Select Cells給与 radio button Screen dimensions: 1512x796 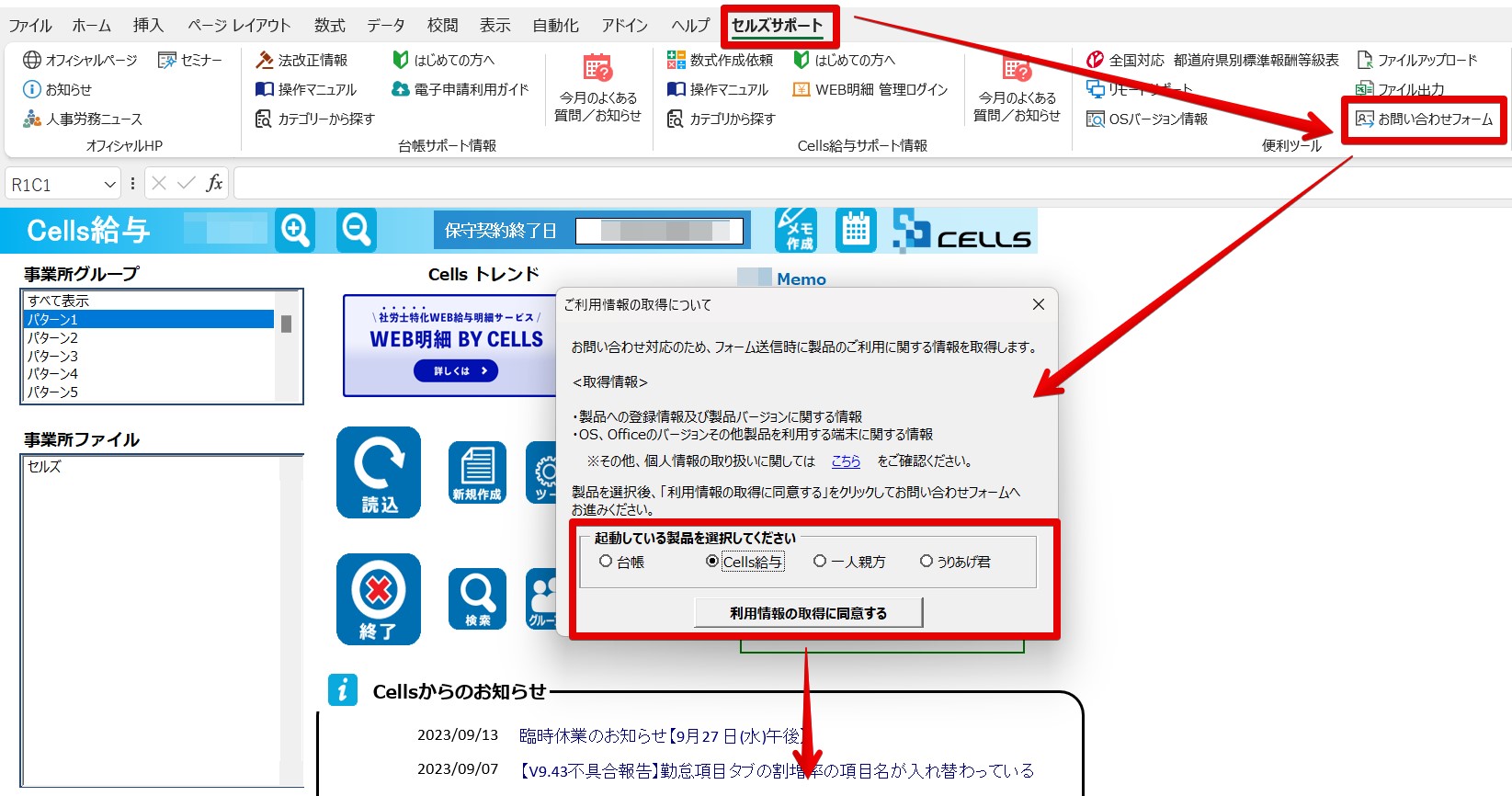(745, 562)
